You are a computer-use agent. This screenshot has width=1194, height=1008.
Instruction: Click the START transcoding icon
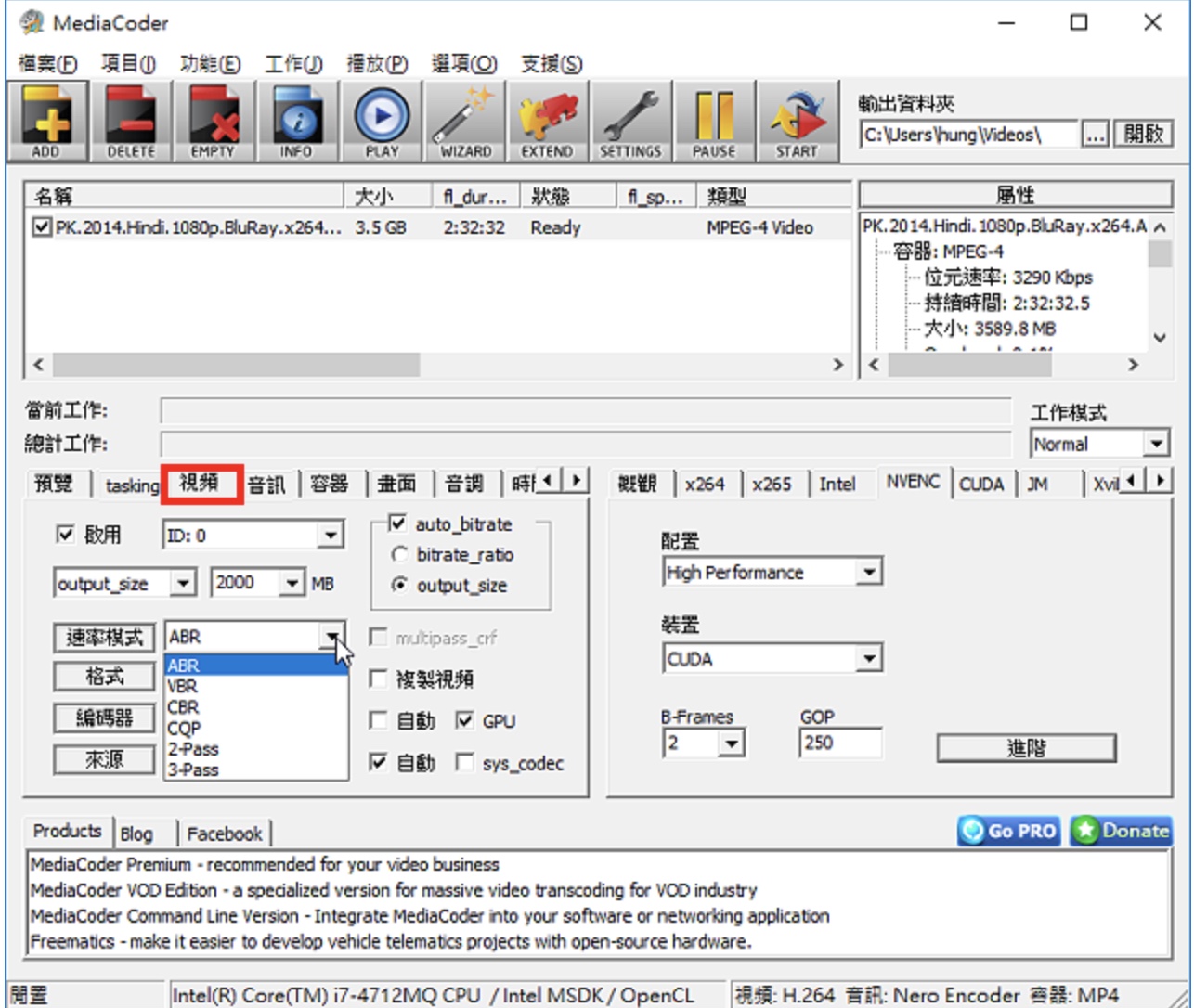[x=798, y=122]
